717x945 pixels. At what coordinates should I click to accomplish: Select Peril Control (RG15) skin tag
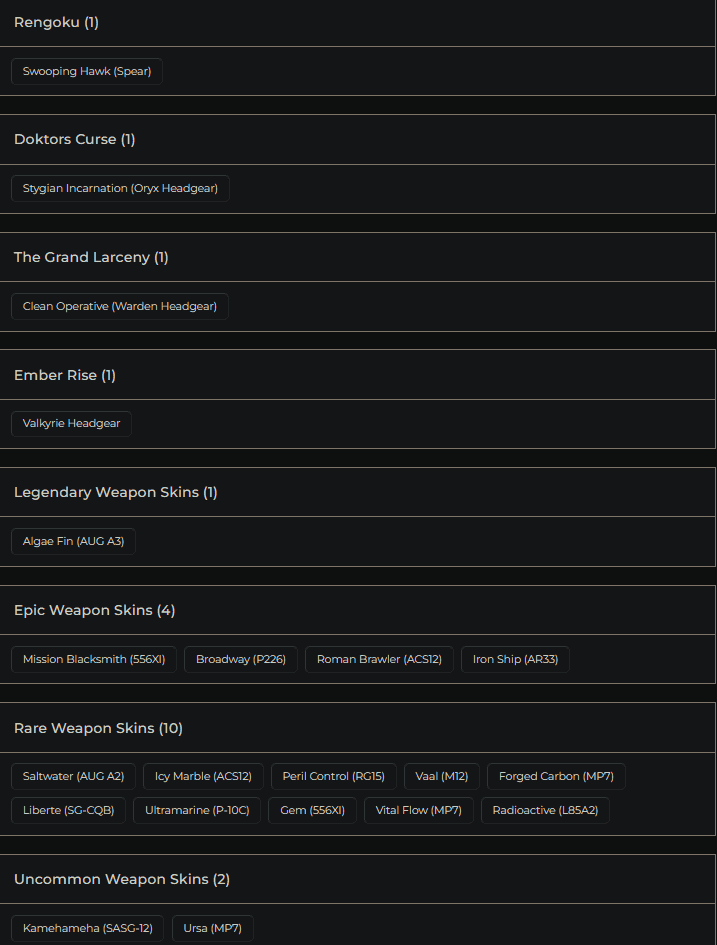[x=334, y=776]
